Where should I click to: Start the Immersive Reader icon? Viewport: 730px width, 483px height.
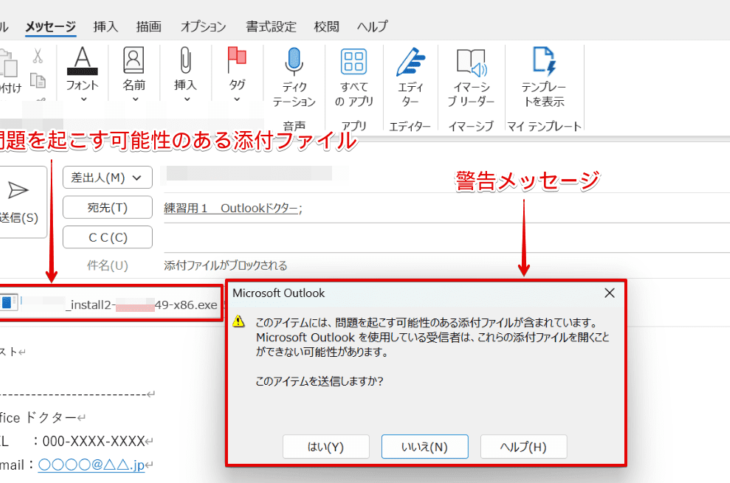(470, 64)
